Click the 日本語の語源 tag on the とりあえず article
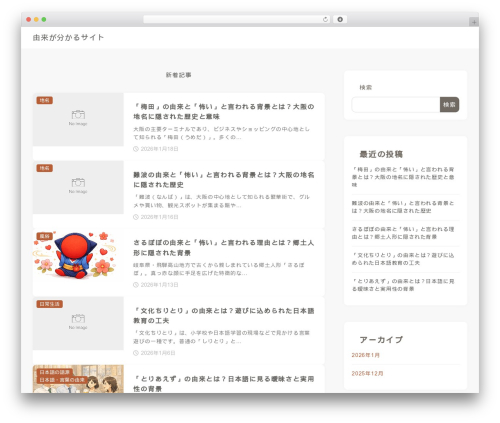 (55, 372)
